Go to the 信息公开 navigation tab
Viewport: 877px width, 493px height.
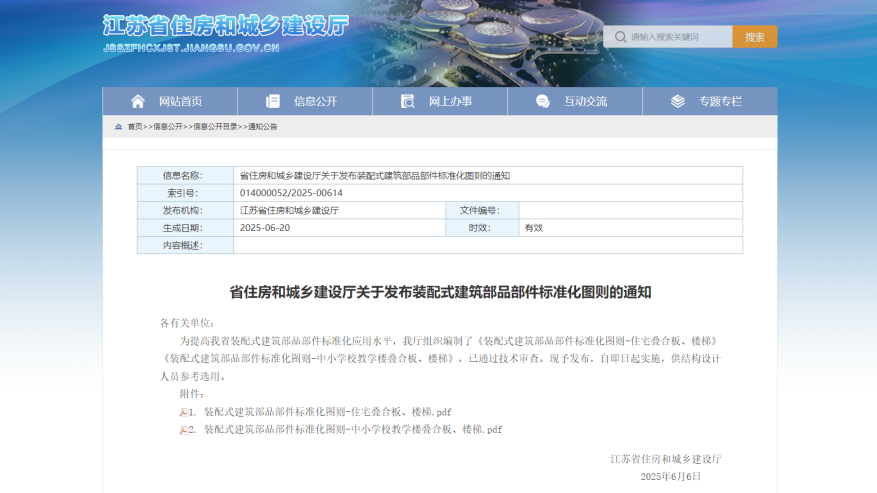315,101
